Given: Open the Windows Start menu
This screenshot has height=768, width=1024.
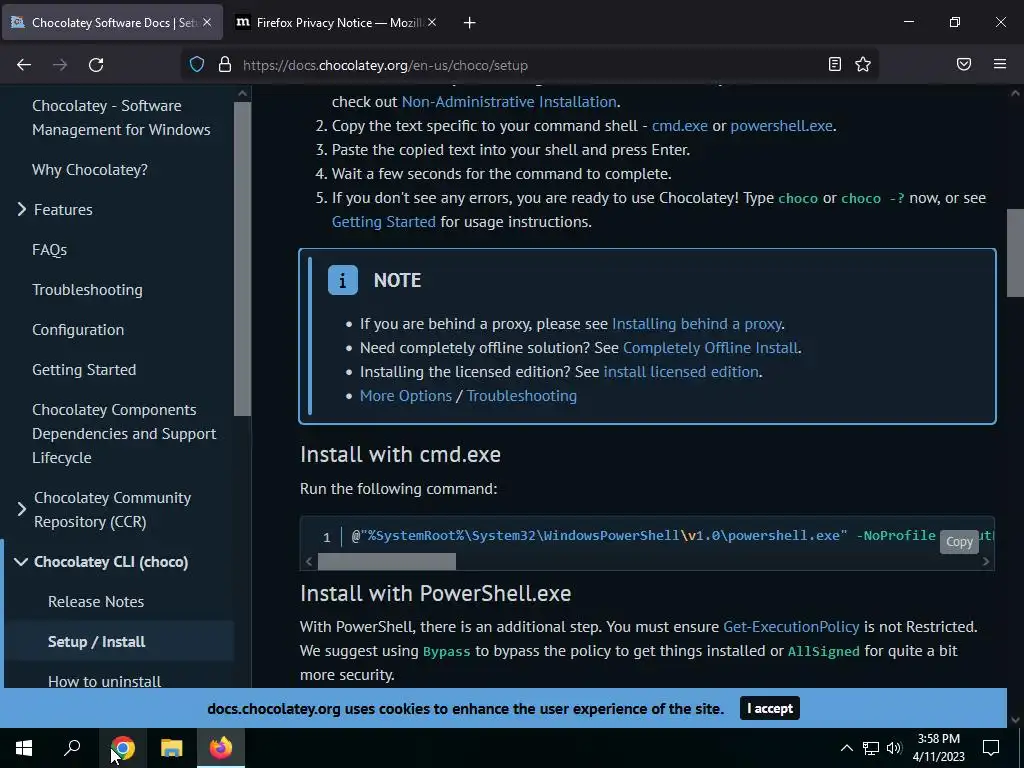Looking at the screenshot, I should 24,748.
